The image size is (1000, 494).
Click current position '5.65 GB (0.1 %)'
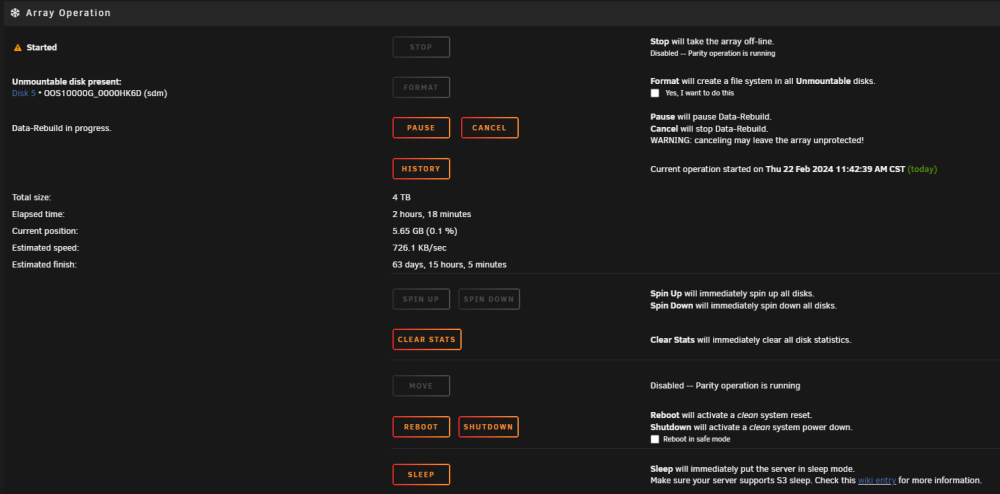pos(425,231)
